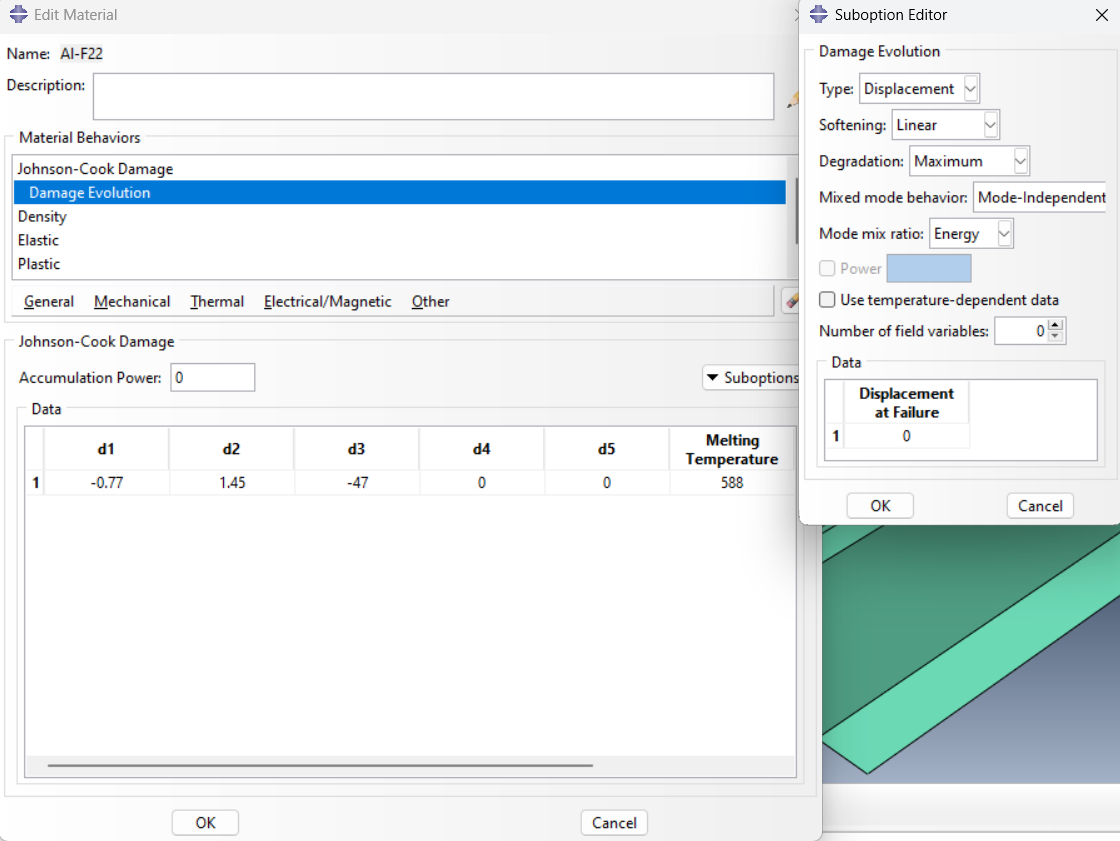Open the Softening dropdown showing Linear
The image size is (1120, 841).
pos(945,125)
